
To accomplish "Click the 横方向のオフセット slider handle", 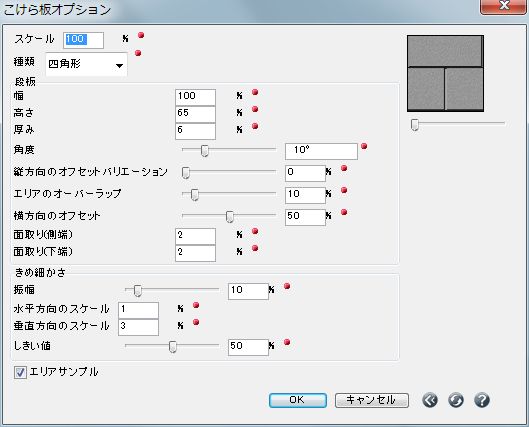I will tap(230, 217).
